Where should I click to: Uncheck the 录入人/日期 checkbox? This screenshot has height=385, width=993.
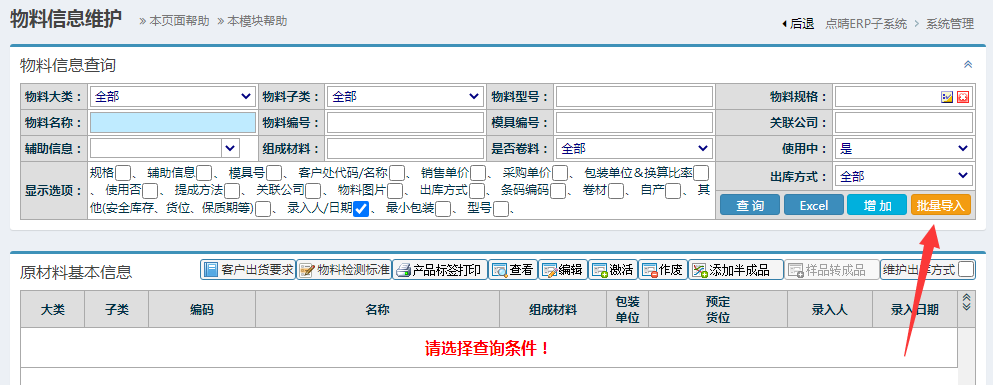[x=361, y=208]
